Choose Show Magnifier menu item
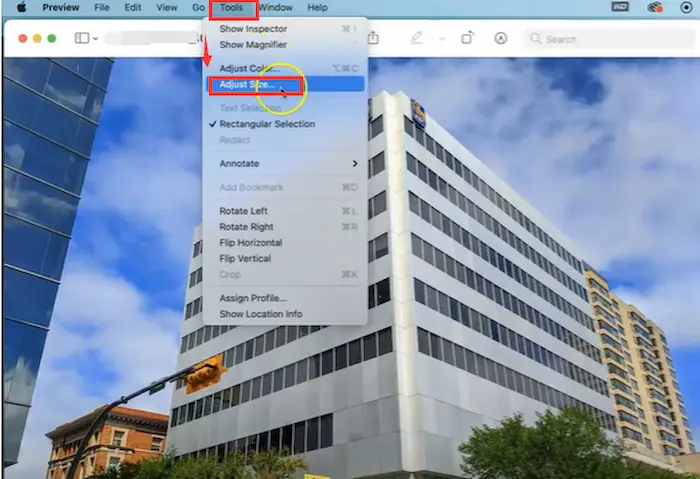Image resolution: width=700 pixels, height=479 pixels. [x=285, y=45]
